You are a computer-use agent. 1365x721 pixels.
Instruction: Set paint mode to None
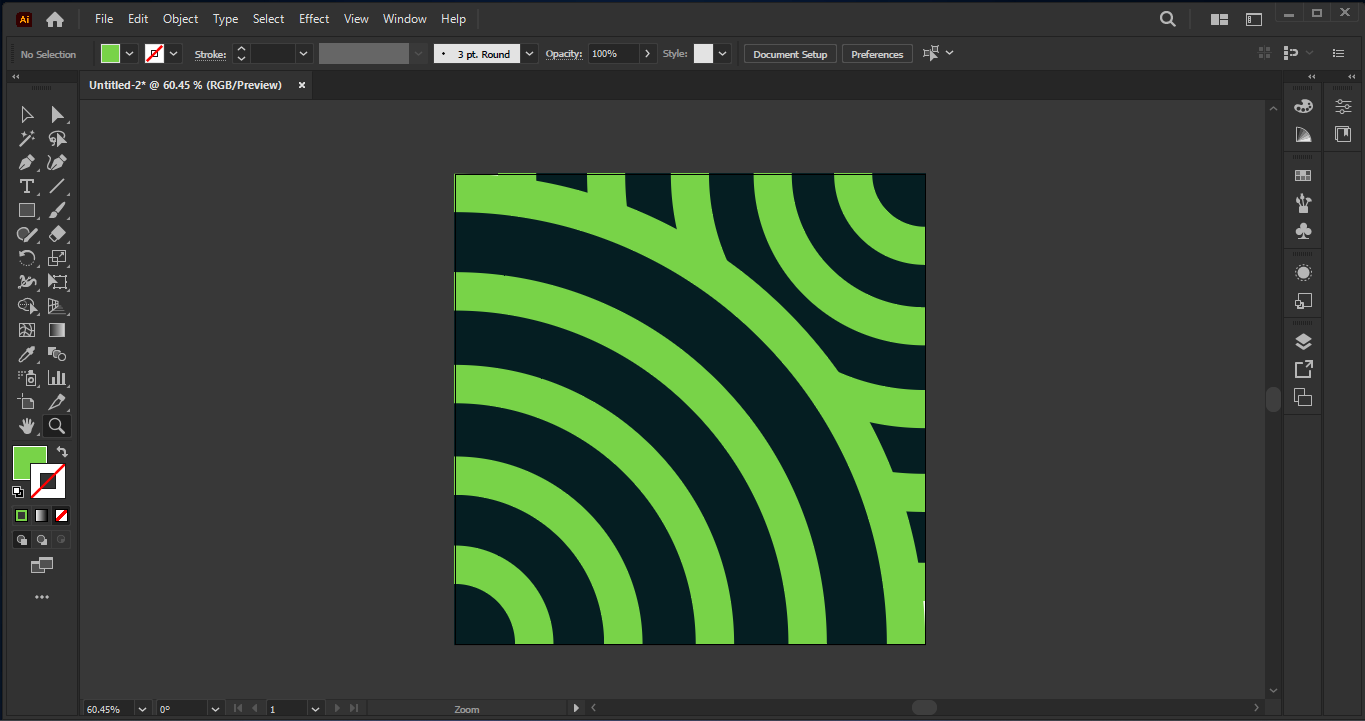click(x=62, y=516)
